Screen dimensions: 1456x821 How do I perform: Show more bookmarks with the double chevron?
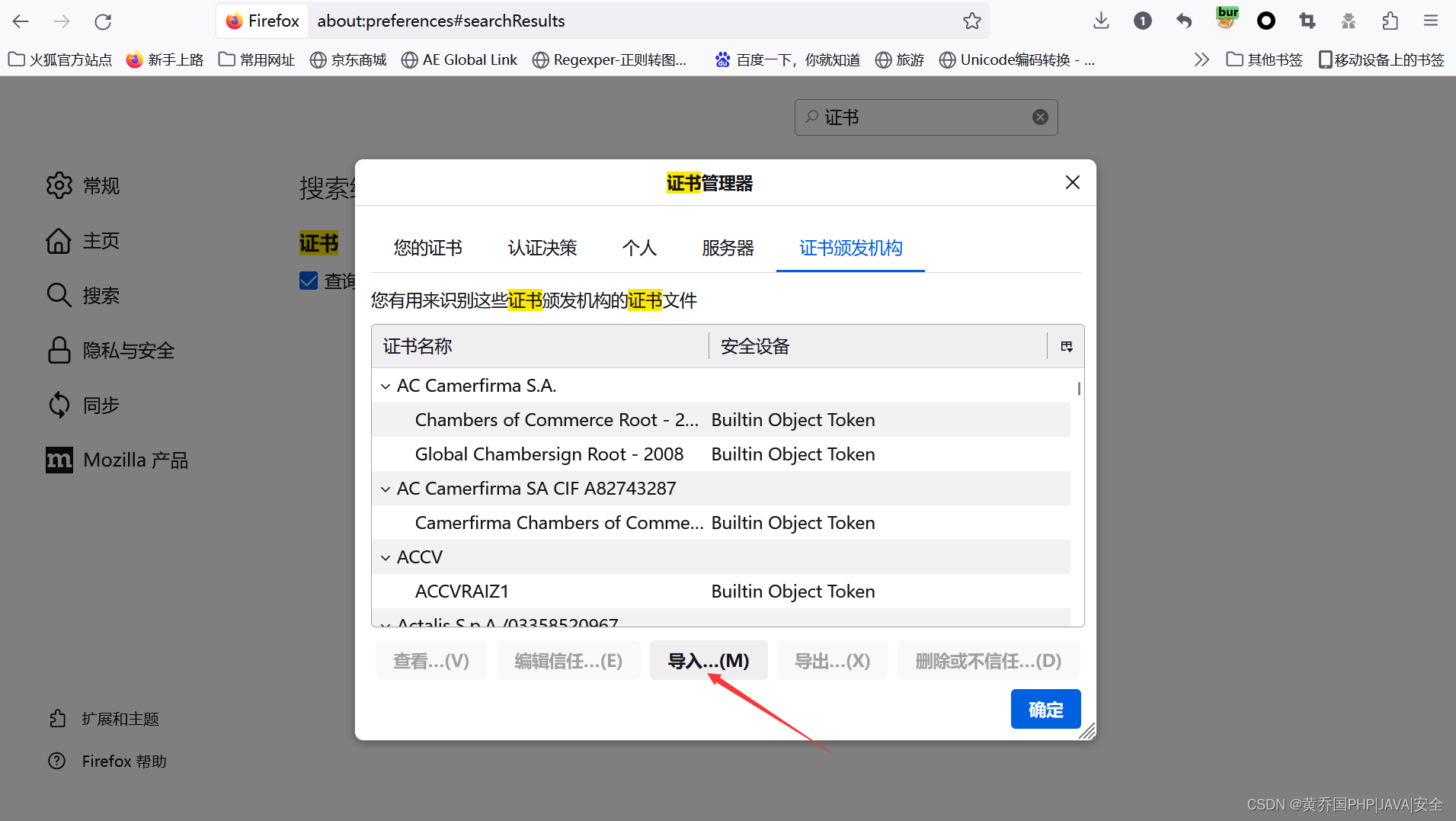tap(1202, 59)
